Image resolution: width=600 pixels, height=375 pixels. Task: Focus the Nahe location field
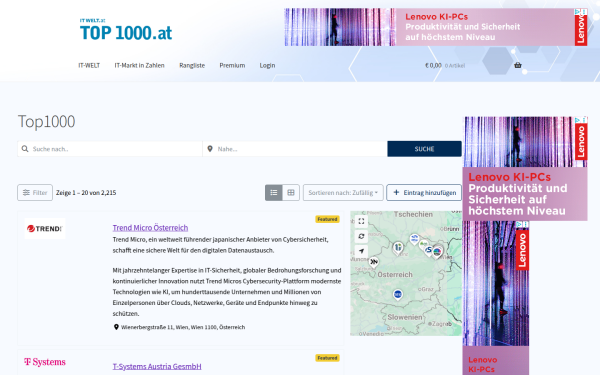(x=295, y=149)
